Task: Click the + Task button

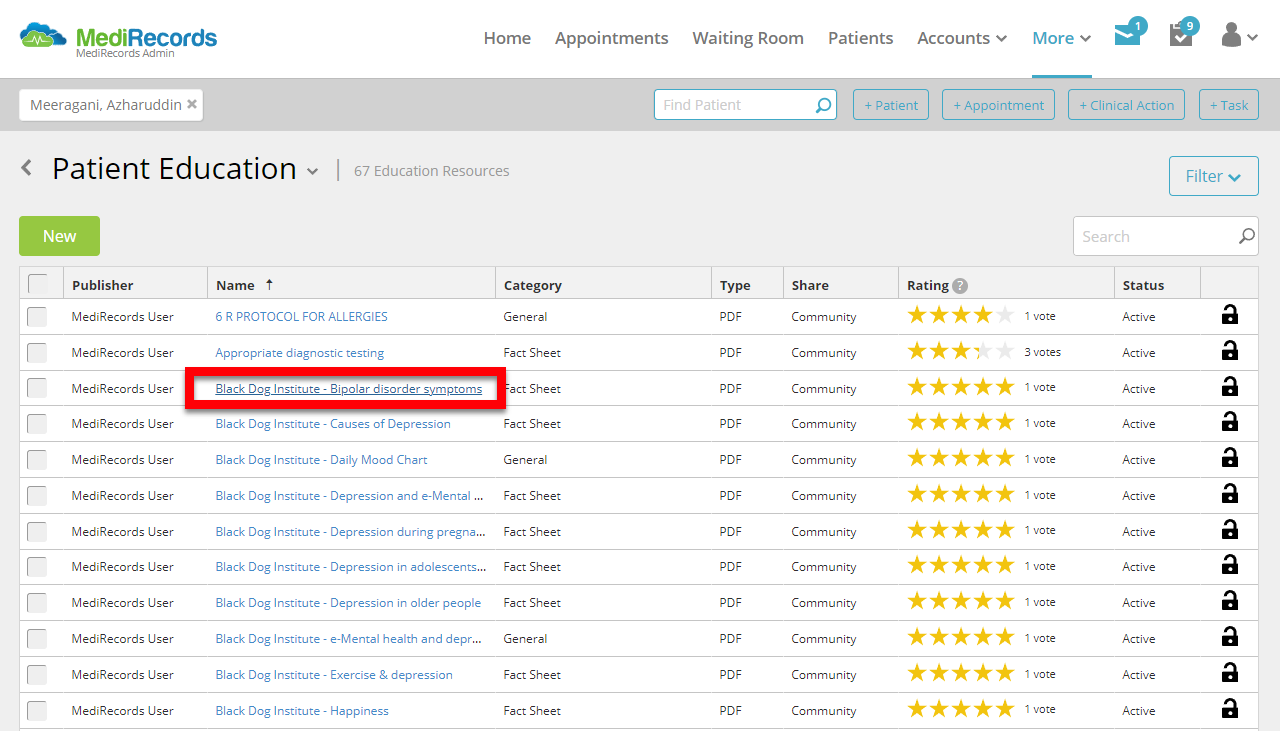Action: tap(1229, 105)
